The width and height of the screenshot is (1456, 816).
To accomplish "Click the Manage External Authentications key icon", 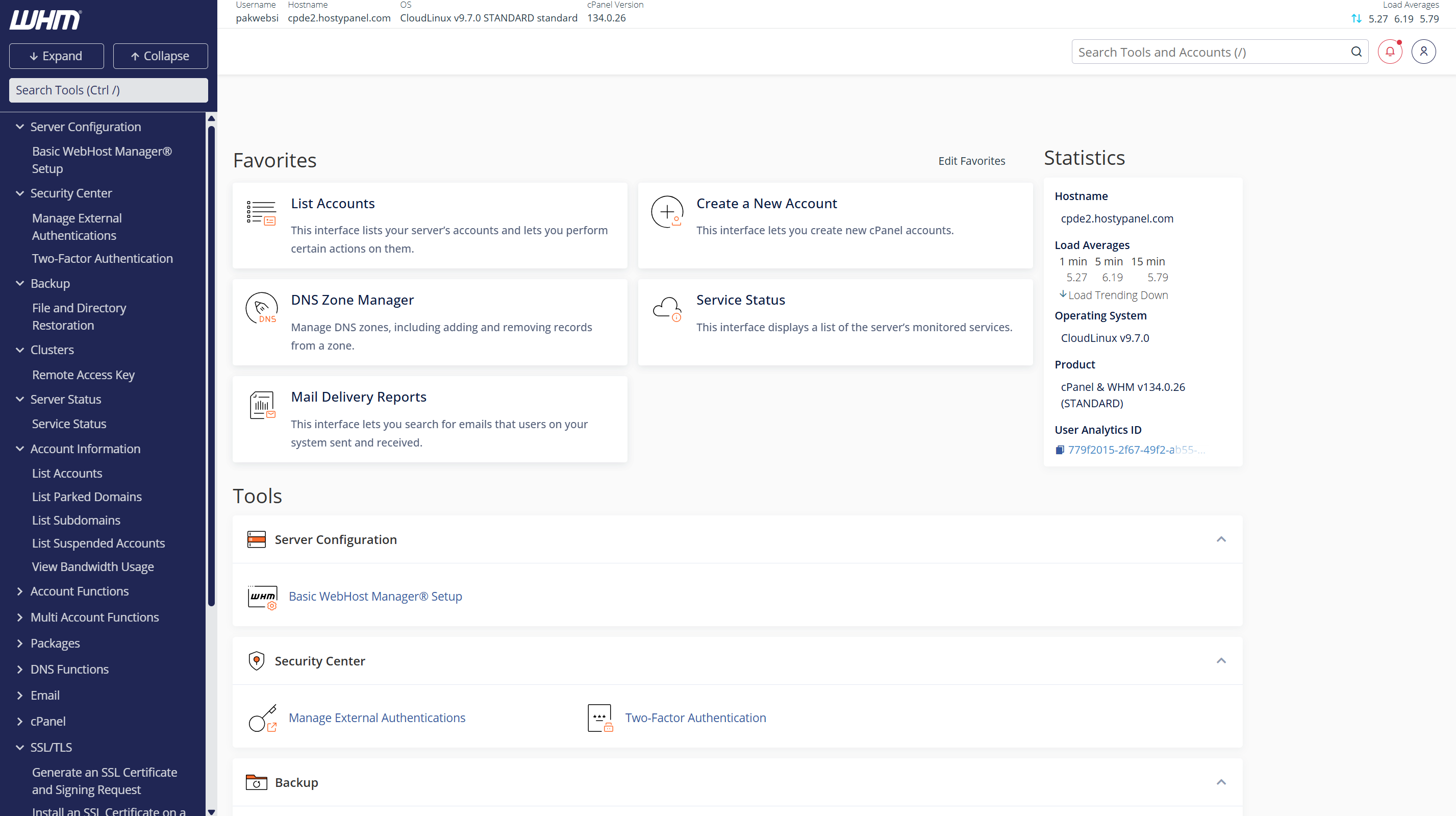I will point(263,718).
